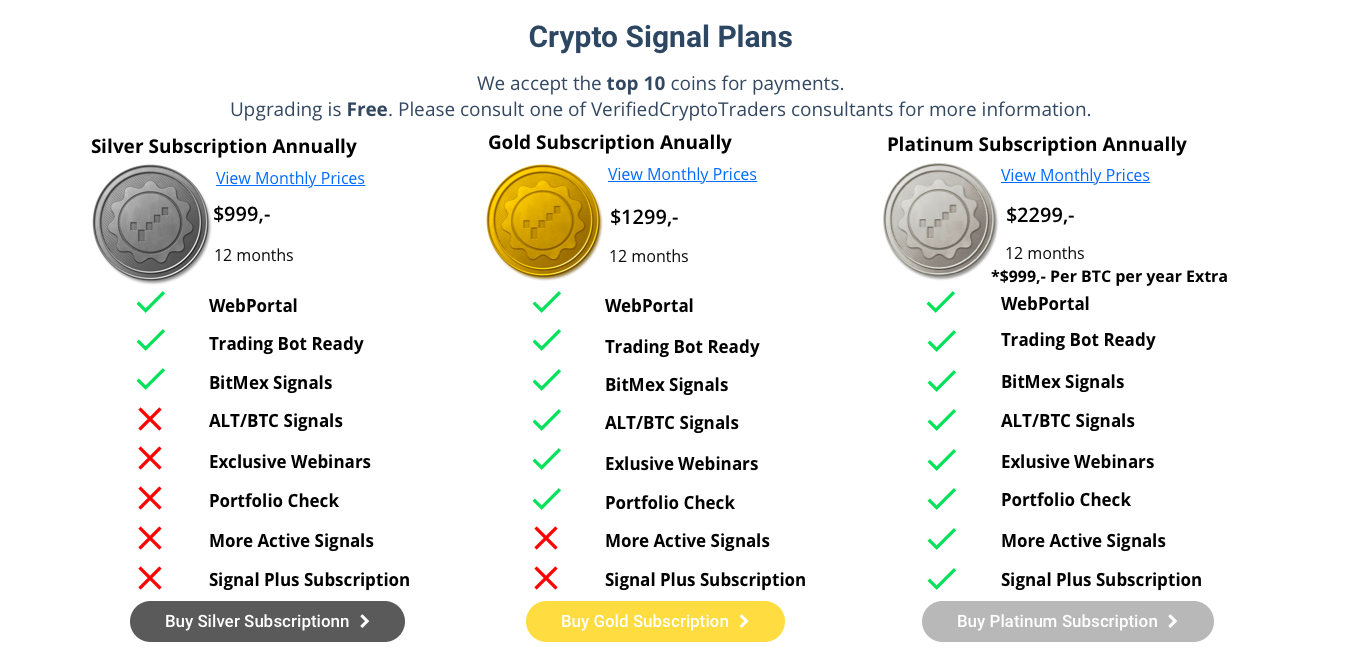1346x655 pixels.
Task: Open View Monthly Prices under Gold Subscription
Action: click(682, 174)
